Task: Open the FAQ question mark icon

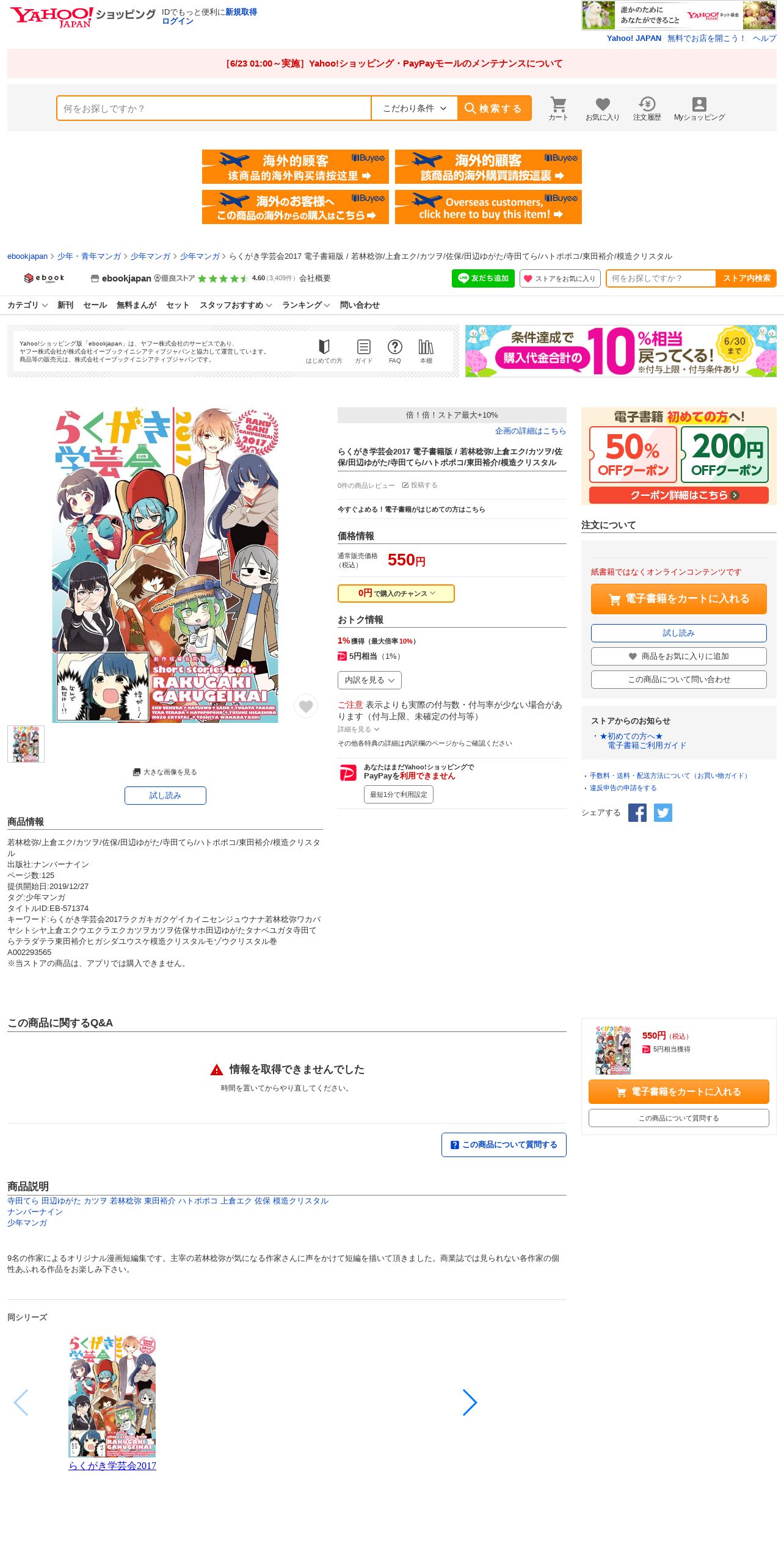Action: pyautogui.click(x=395, y=351)
